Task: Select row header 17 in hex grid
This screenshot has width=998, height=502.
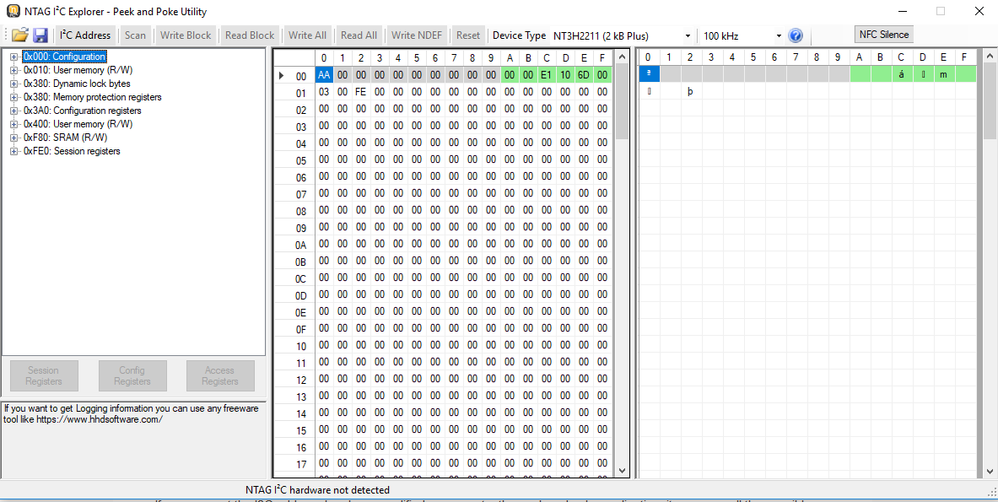Action: [294, 464]
